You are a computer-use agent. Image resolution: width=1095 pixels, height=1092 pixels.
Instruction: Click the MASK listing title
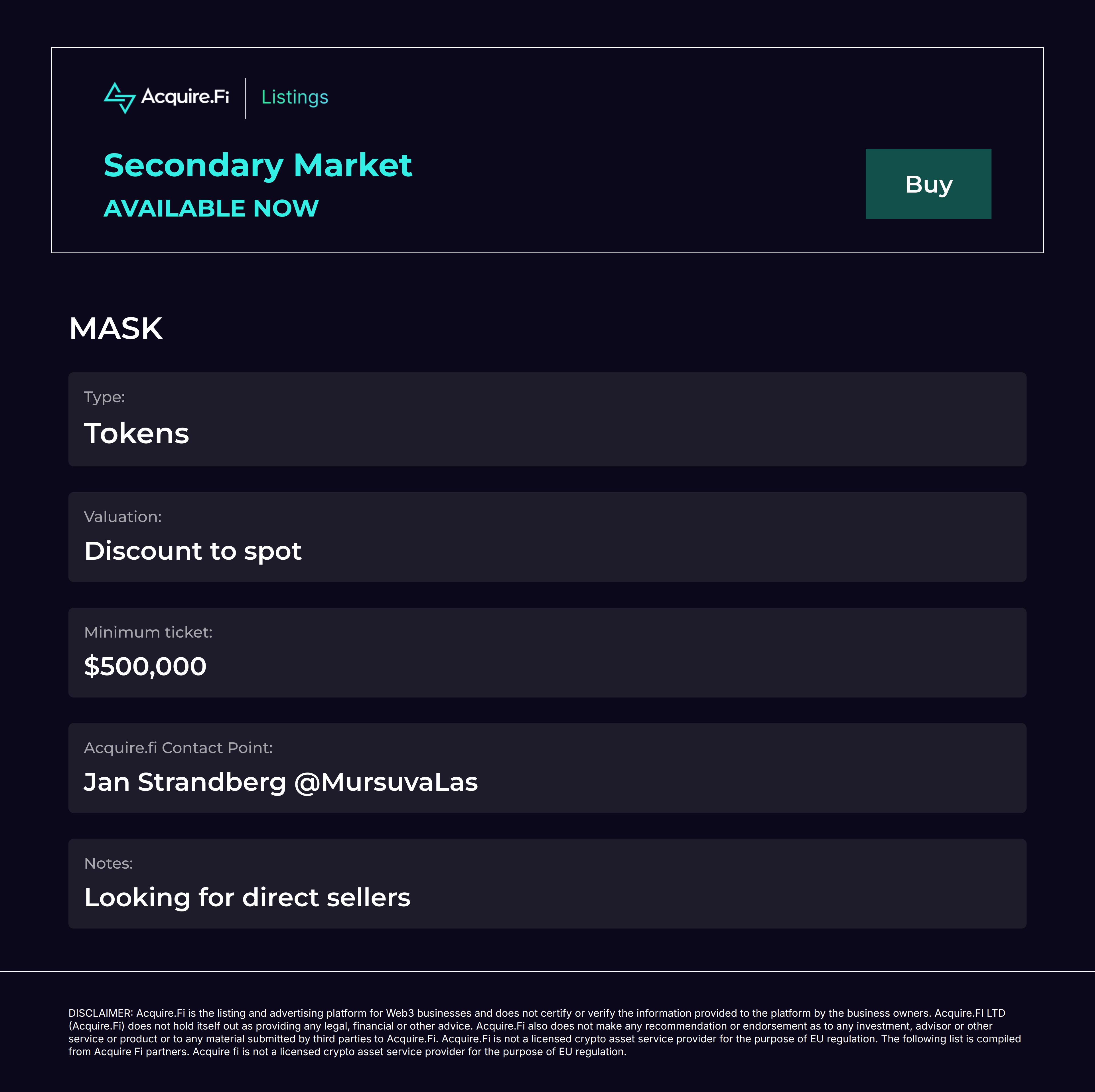pos(115,329)
